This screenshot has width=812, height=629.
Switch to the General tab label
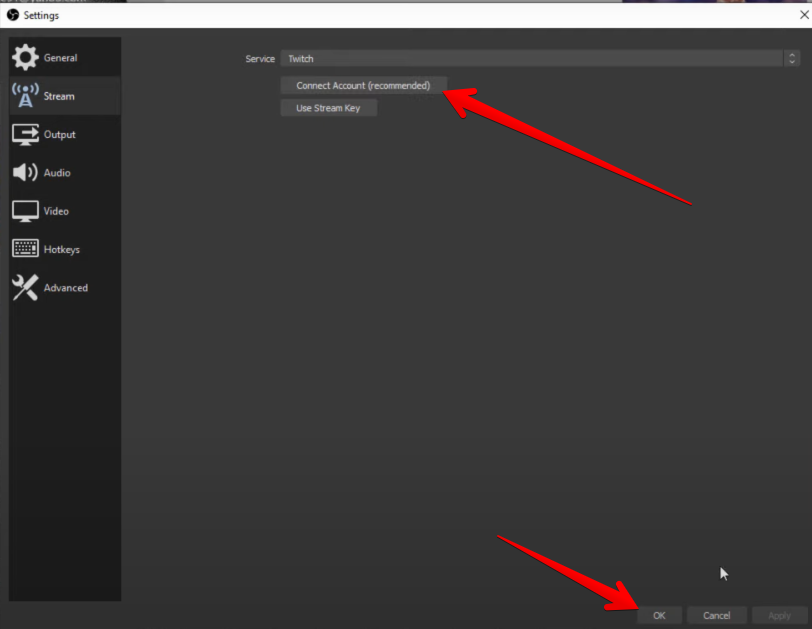click(61, 58)
